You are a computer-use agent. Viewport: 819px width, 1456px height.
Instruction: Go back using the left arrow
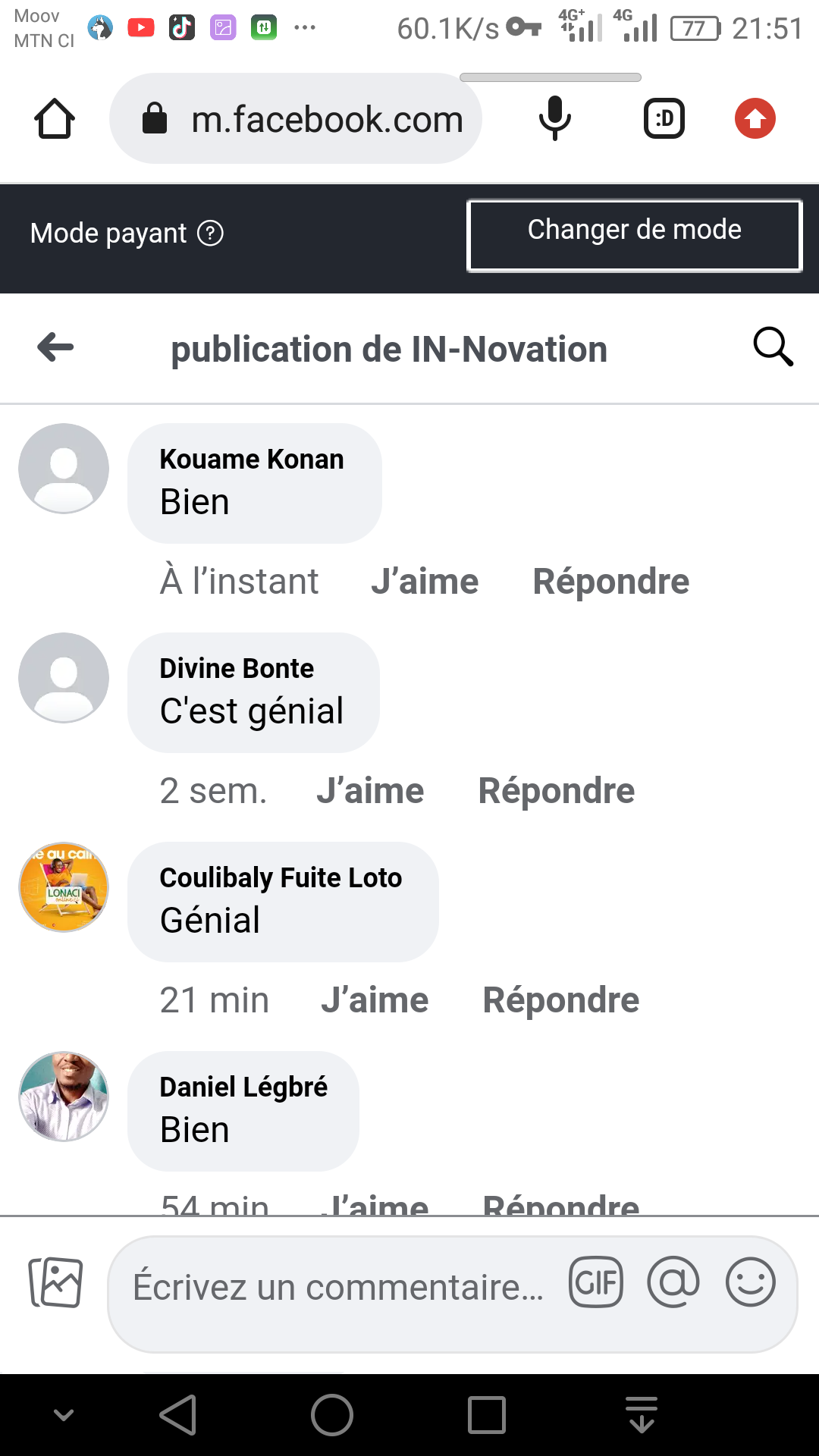55,347
